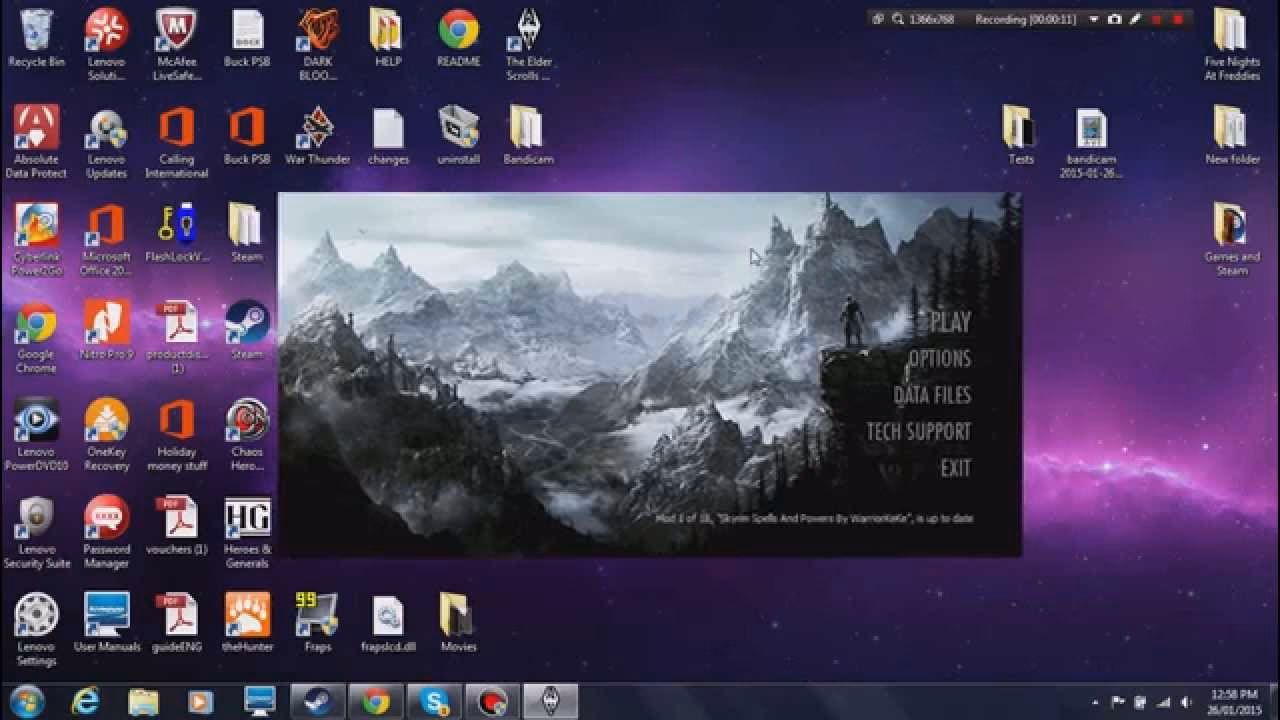Image resolution: width=1280 pixels, height=720 pixels.
Task: Select the Games and Steam folder
Action: click(1232, 240)
